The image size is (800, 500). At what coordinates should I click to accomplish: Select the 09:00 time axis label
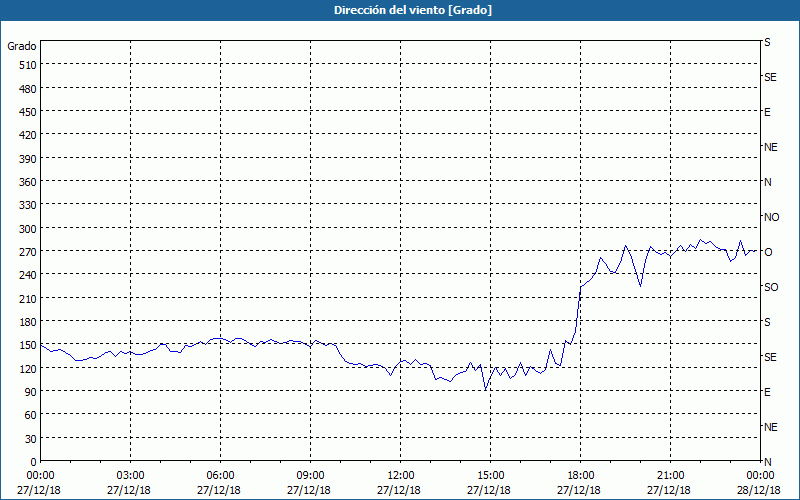310,476
